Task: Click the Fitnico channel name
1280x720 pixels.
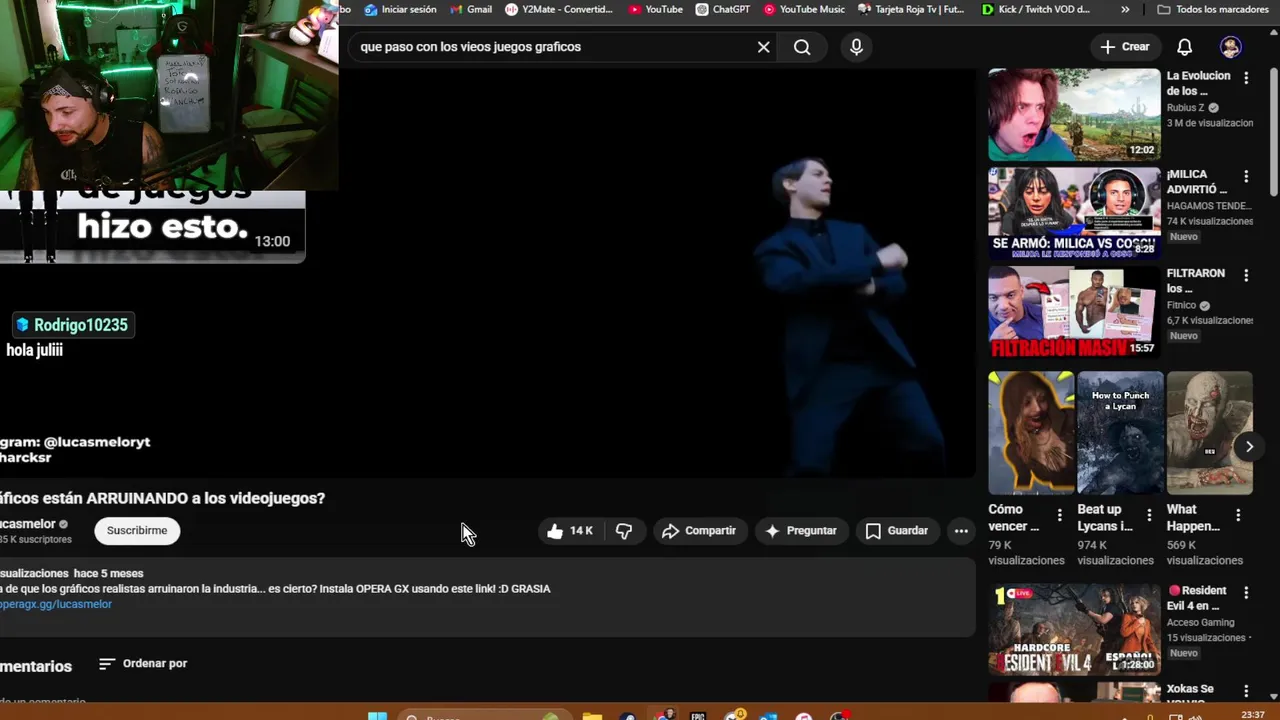Action: [x=1182, y=305]
